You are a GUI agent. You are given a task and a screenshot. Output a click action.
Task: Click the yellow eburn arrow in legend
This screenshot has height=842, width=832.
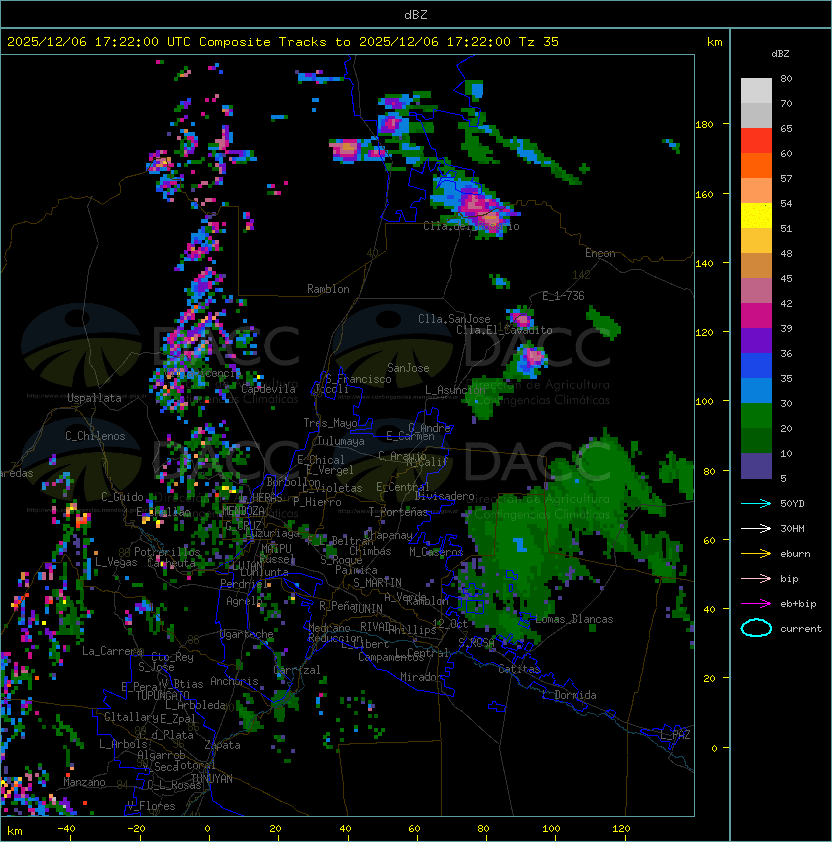pyautogui.click(x=756, y=554)
